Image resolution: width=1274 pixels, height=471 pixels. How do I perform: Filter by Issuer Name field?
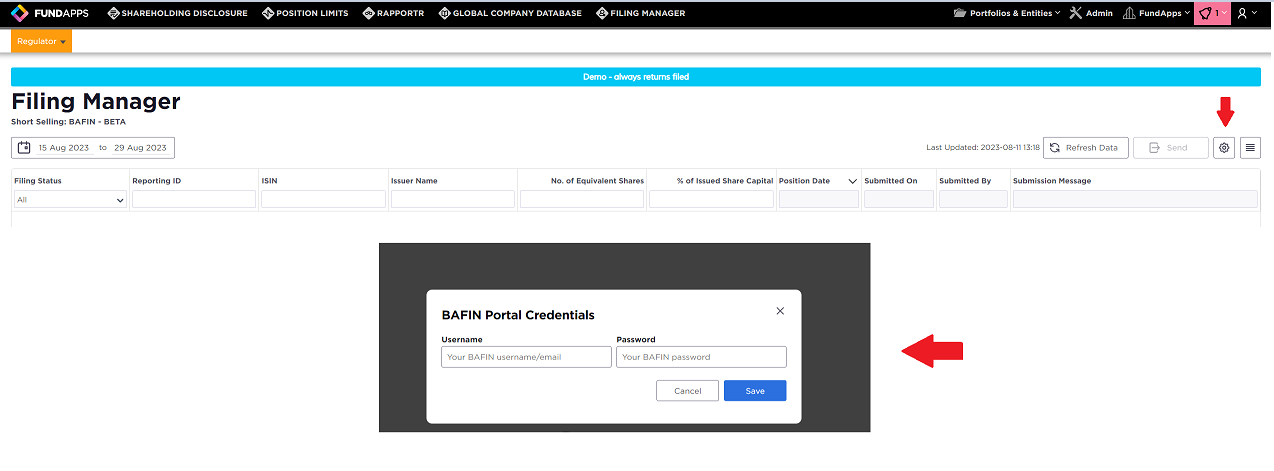(452, 199)
